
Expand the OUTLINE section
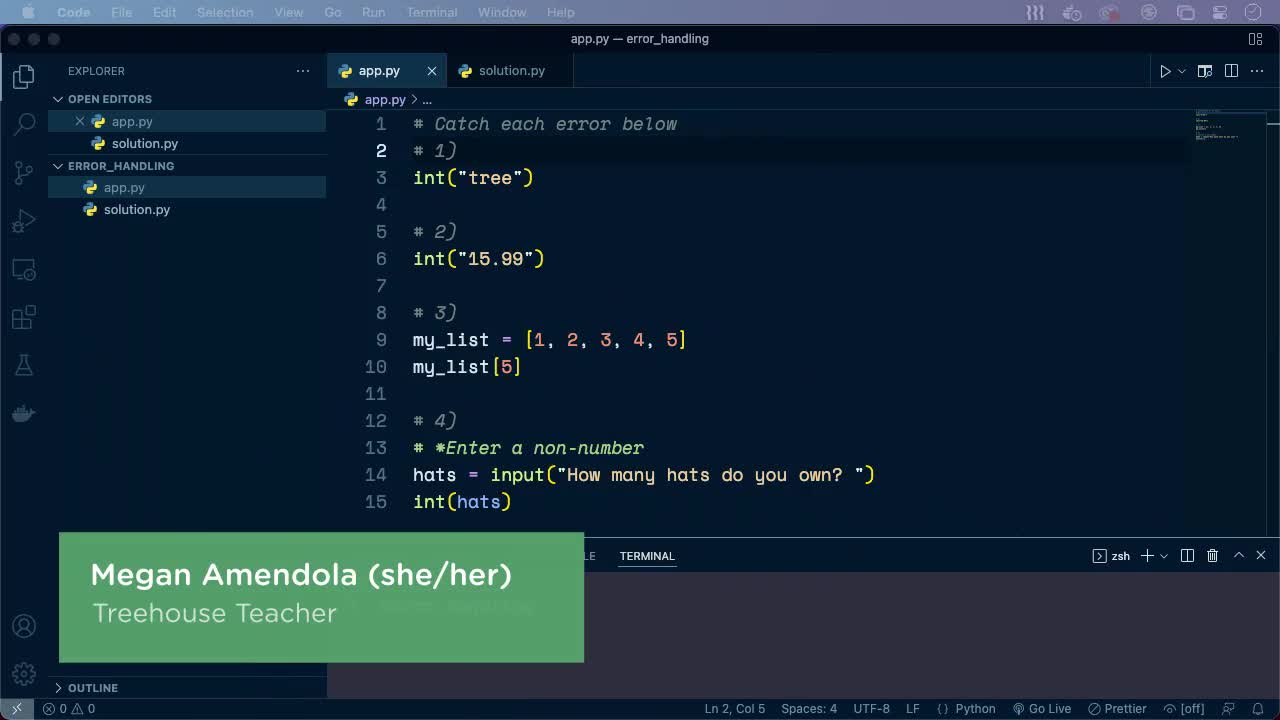coord(93,688)
